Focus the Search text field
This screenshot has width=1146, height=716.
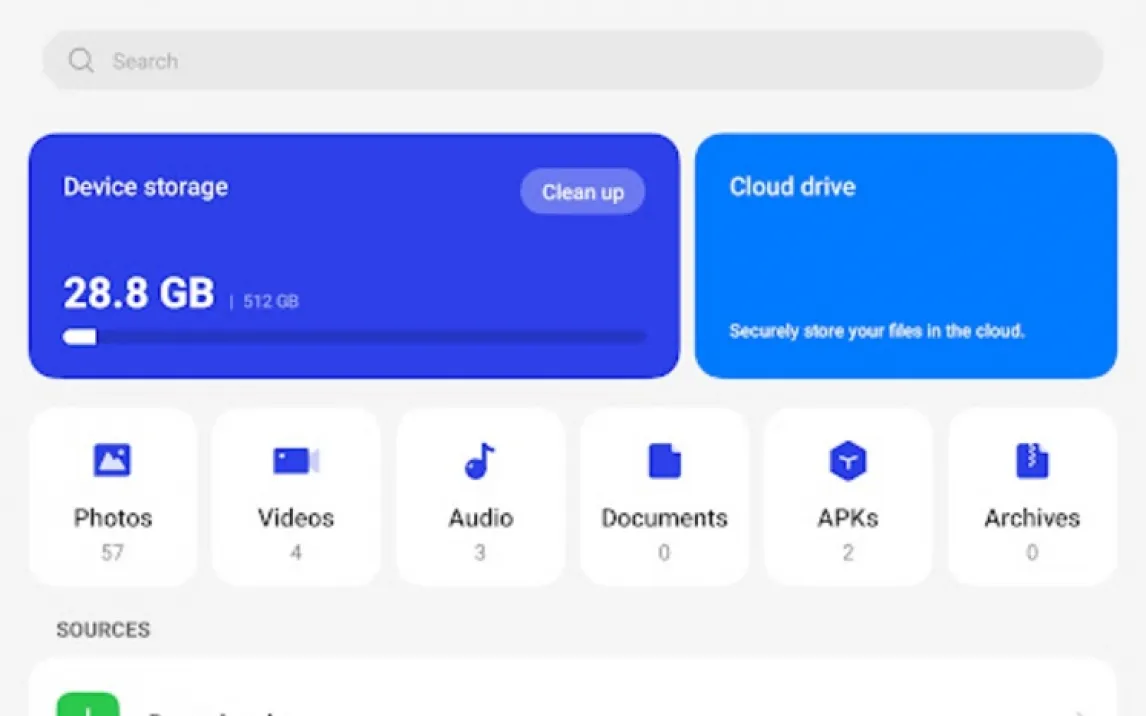point(572,61)
